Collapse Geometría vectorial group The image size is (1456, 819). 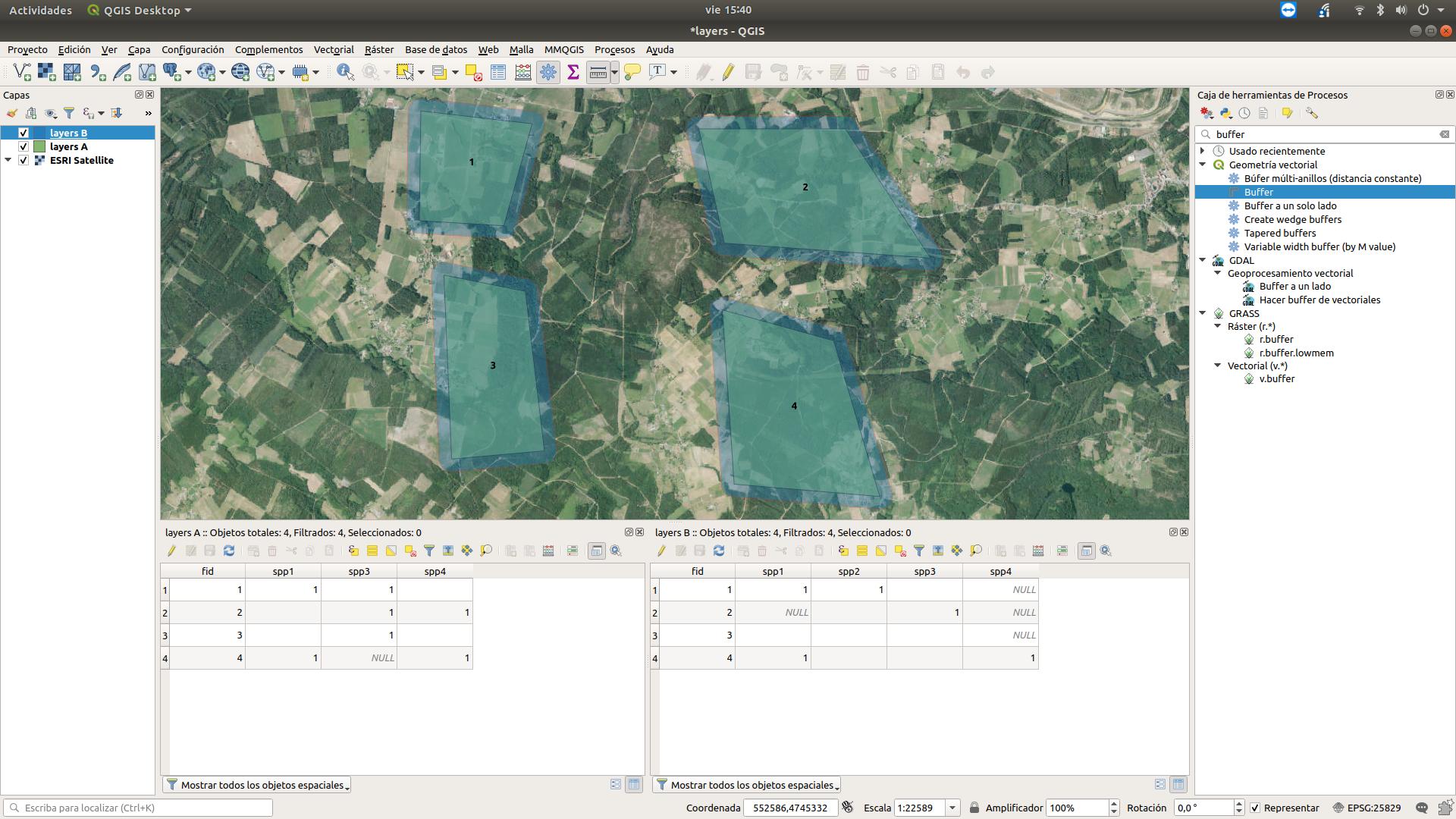1203,165
